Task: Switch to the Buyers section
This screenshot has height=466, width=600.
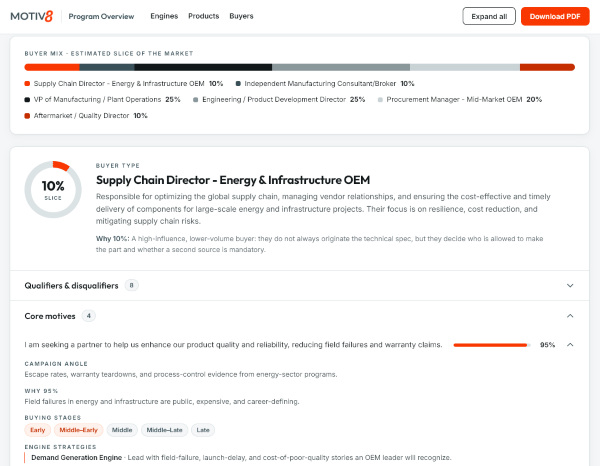Action: (241, 16)
